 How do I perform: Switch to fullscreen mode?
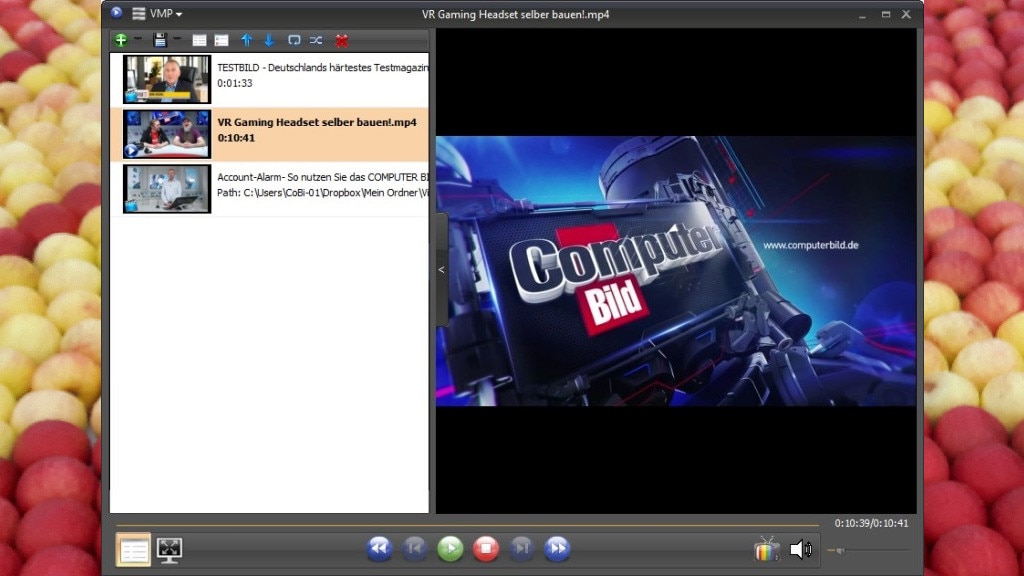point(170,550)
